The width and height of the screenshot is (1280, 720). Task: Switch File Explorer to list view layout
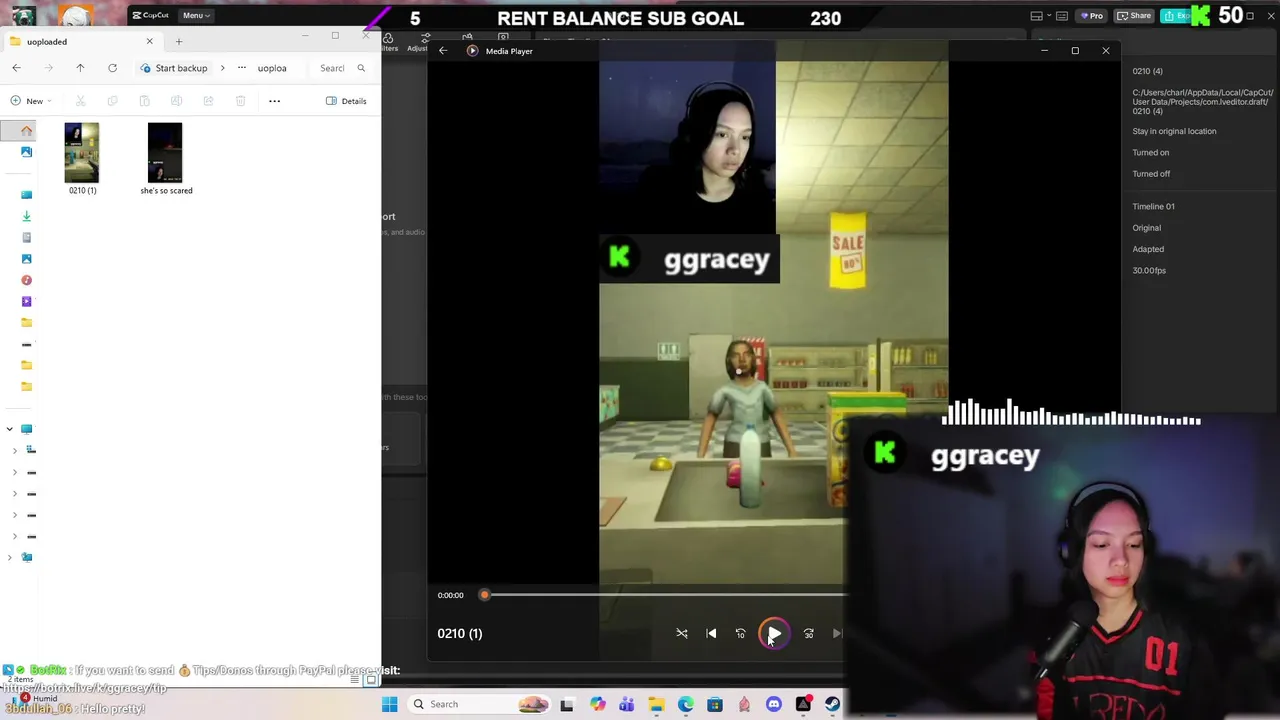point(355,680)
